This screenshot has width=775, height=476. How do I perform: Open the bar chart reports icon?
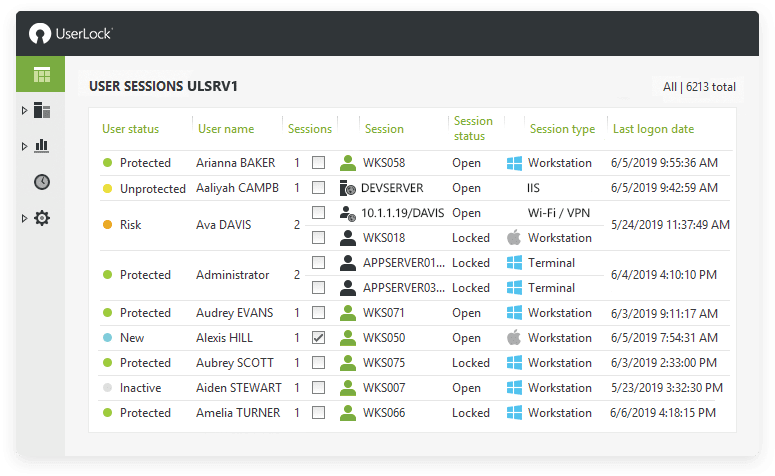(x=42, y=146)
